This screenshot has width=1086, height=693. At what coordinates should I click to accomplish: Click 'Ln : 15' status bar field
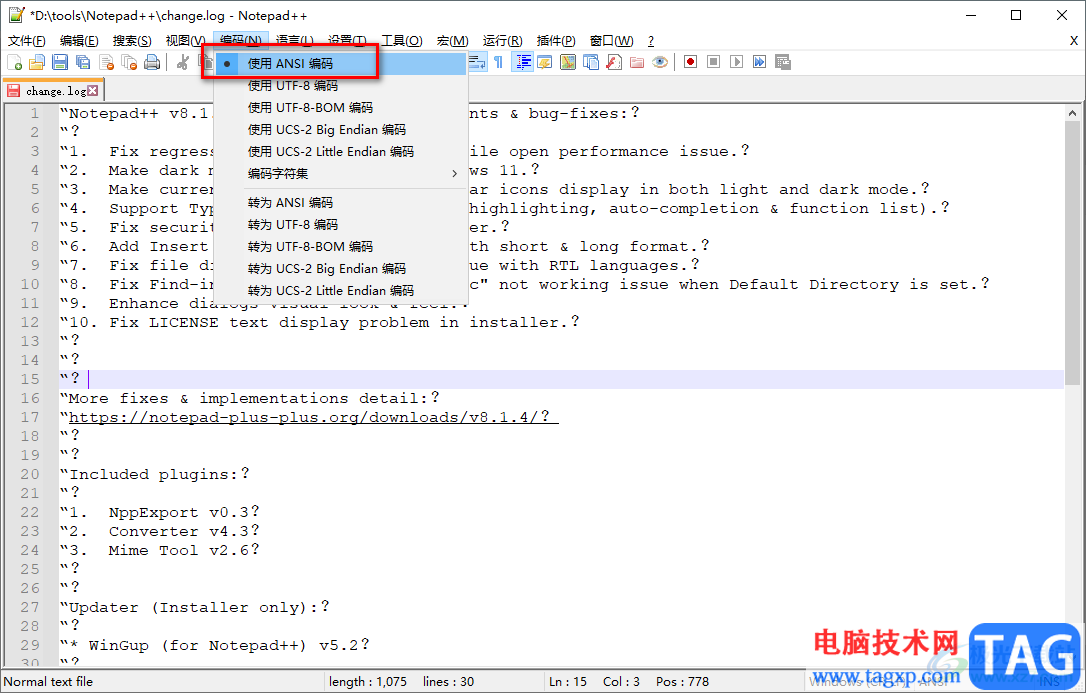[x=567, y=681]
